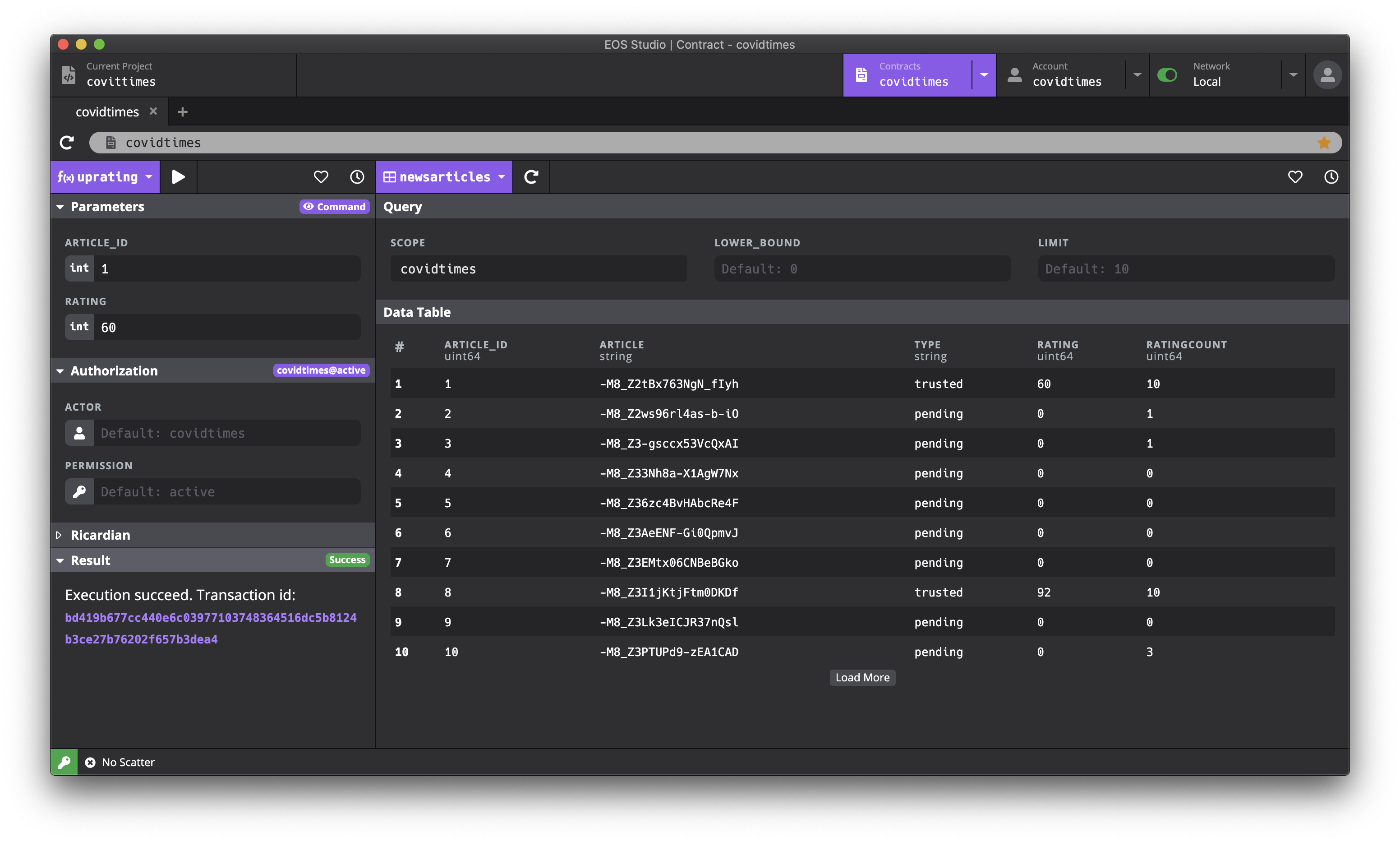Toggle the Local network green switch
Image resolution: width=1400 pixels, height=842 pixels.
(x=1167, y=75)
